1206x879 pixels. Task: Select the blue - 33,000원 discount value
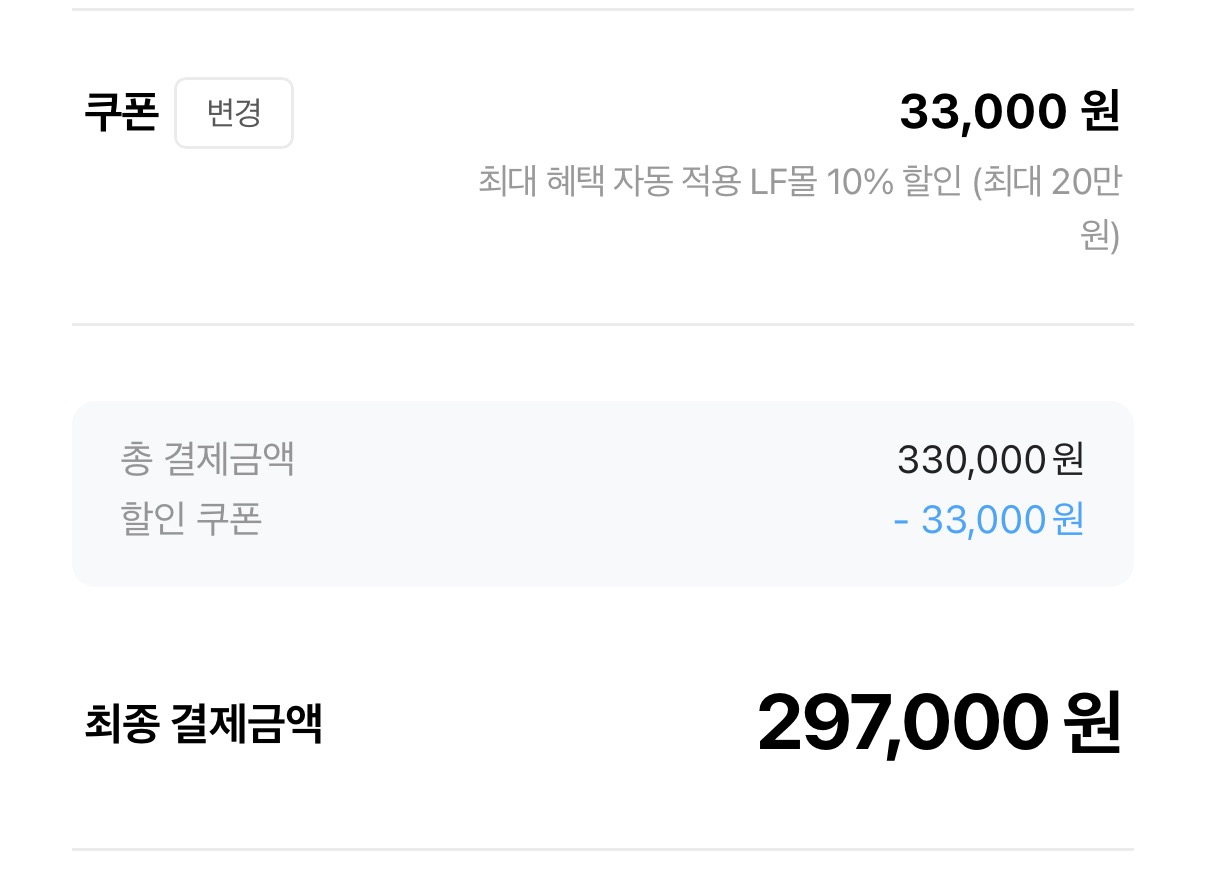coord(989,520)
